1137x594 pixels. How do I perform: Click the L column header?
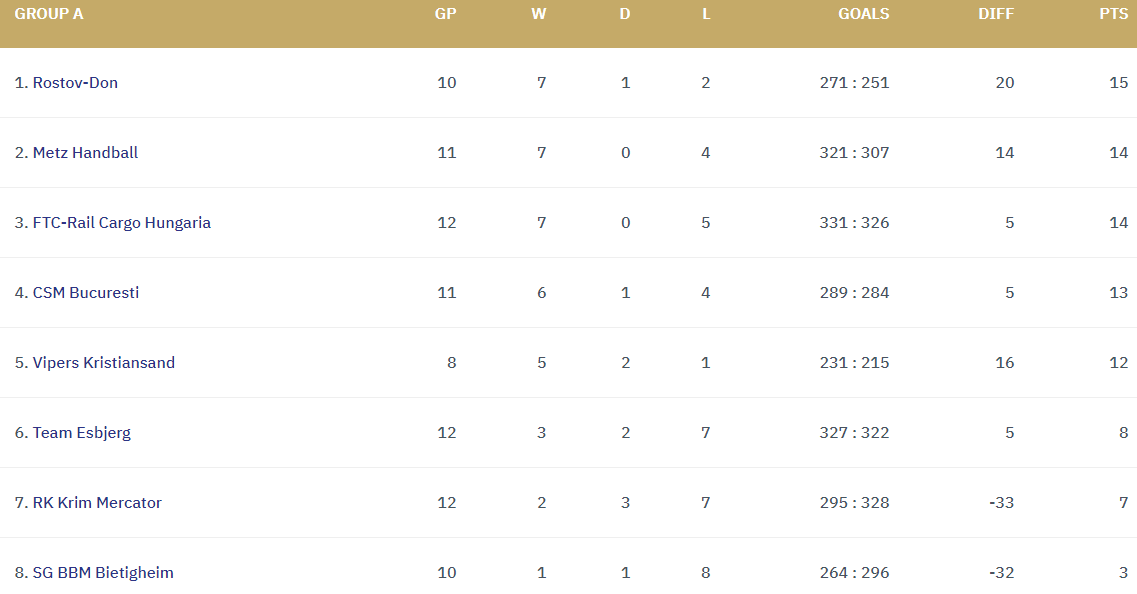tap(706, 15)
